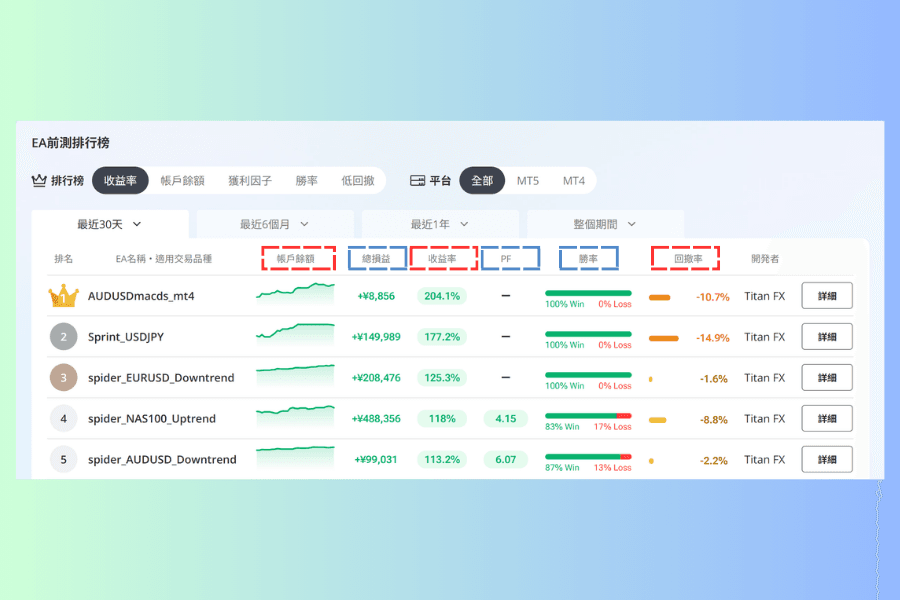Click the rank 2 silver badge
Viewport: 900px width, 600px height.
[x=64, y=337]
